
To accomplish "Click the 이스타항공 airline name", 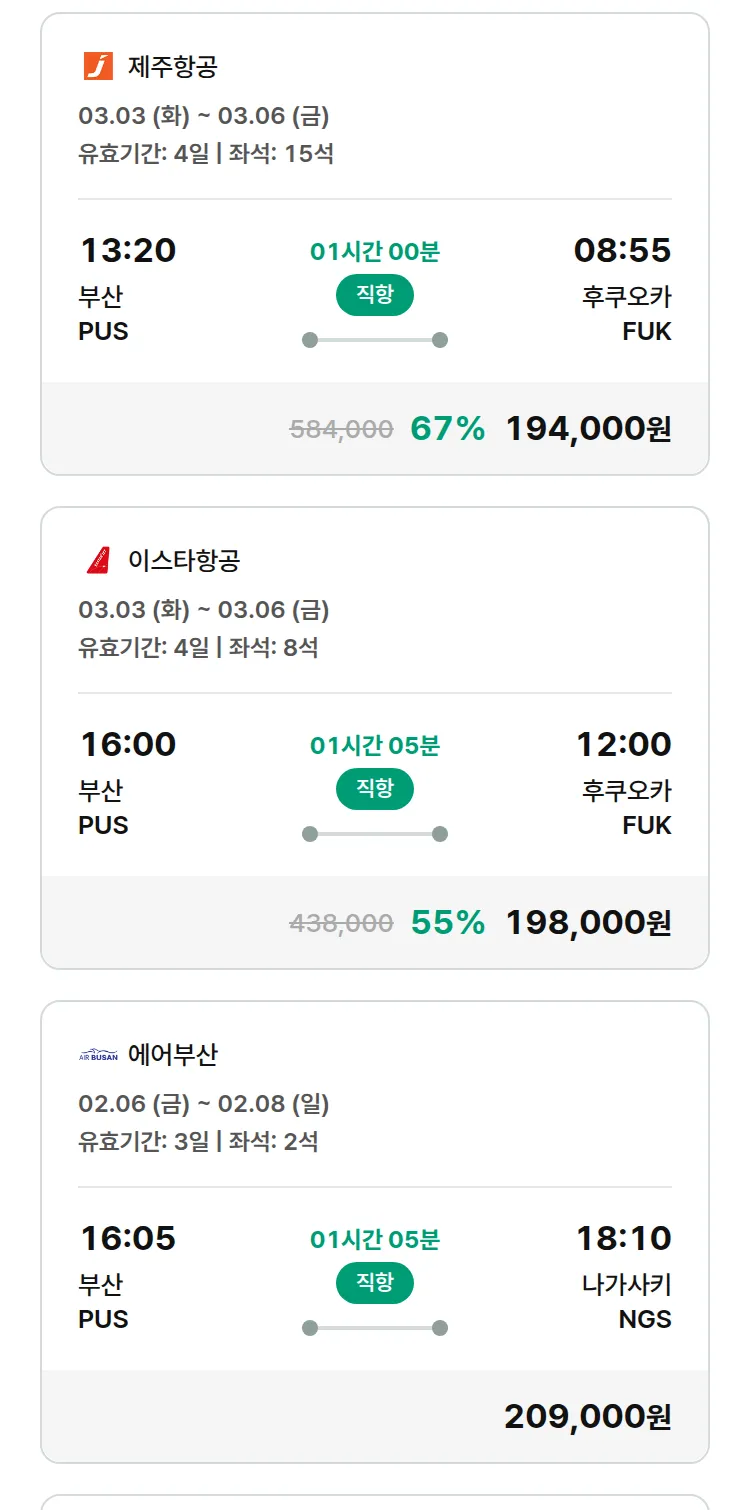I will pyautogui.click(x=184, y=560).
